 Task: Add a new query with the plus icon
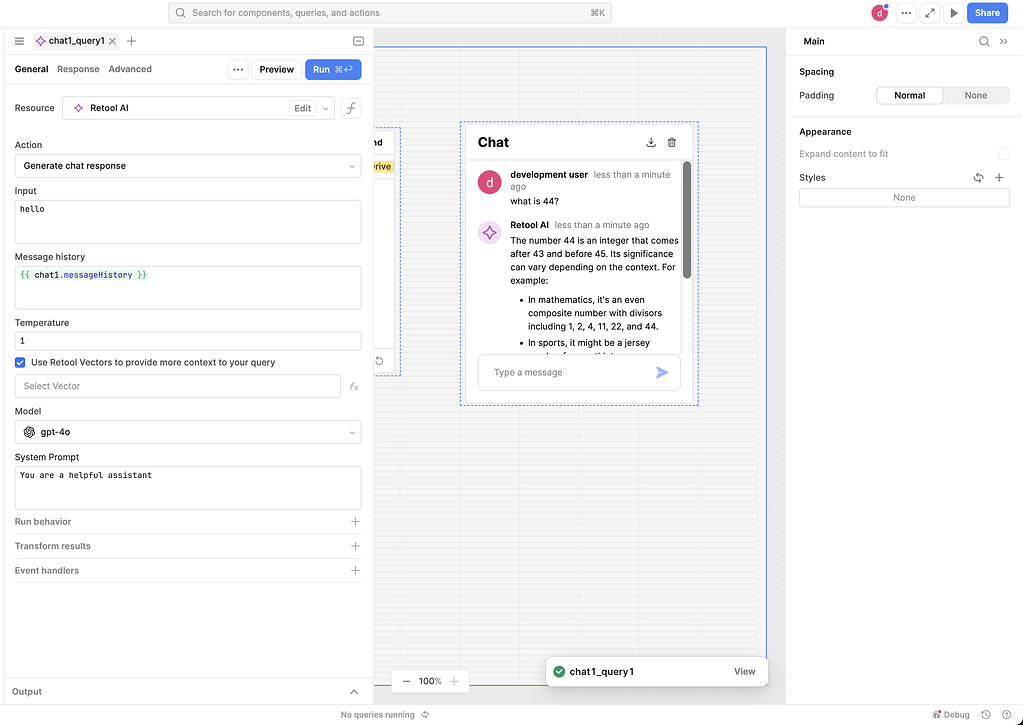tap(130, 42)
